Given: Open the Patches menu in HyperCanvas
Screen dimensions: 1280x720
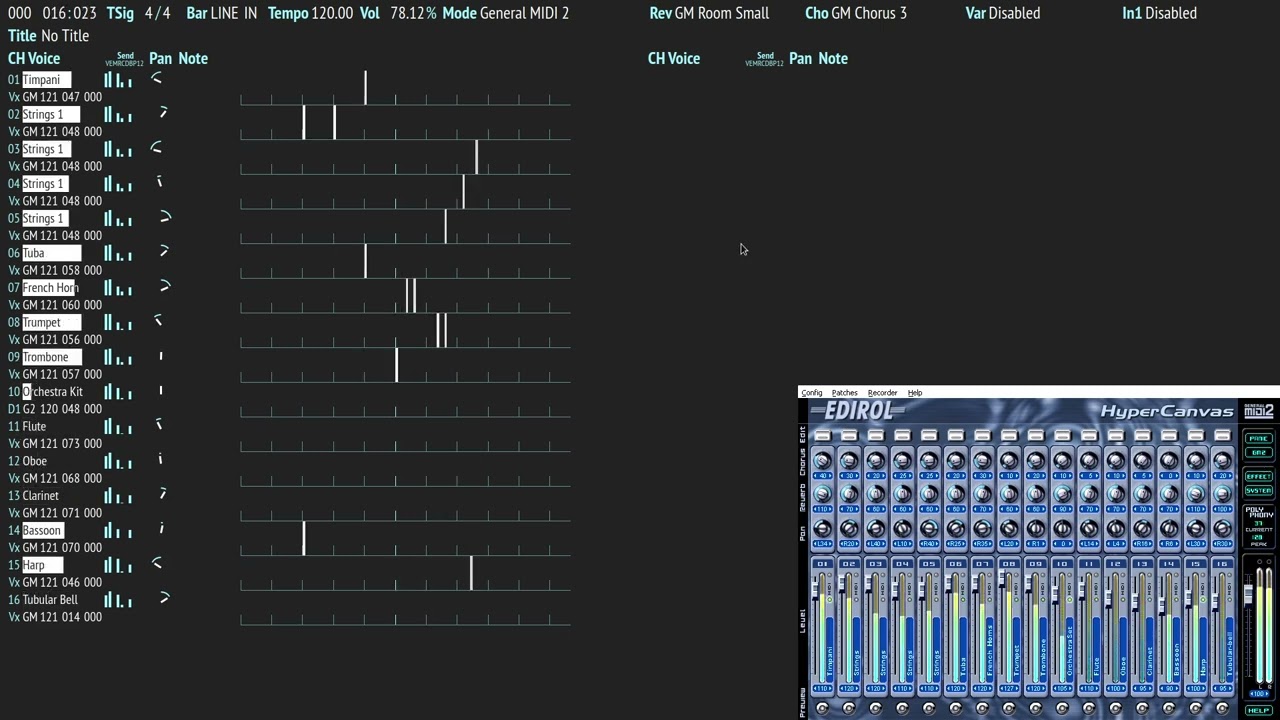Looking at the screenshot, I should click(x=845, y=393).
